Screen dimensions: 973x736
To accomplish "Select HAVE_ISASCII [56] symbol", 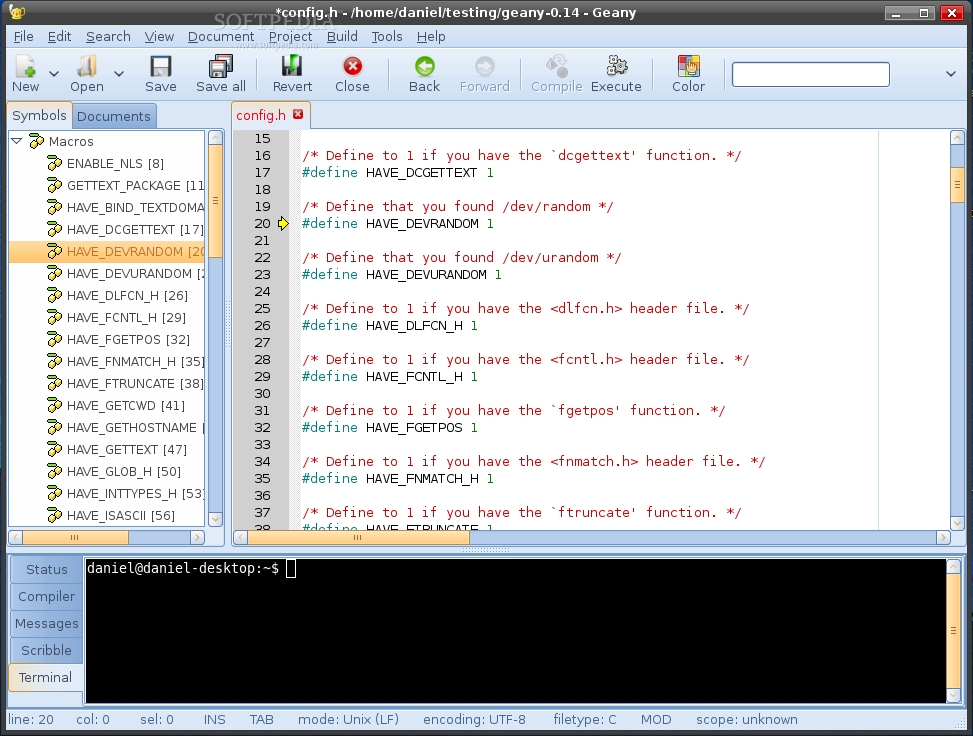I will pyautogui.click(x=121, y=516).
